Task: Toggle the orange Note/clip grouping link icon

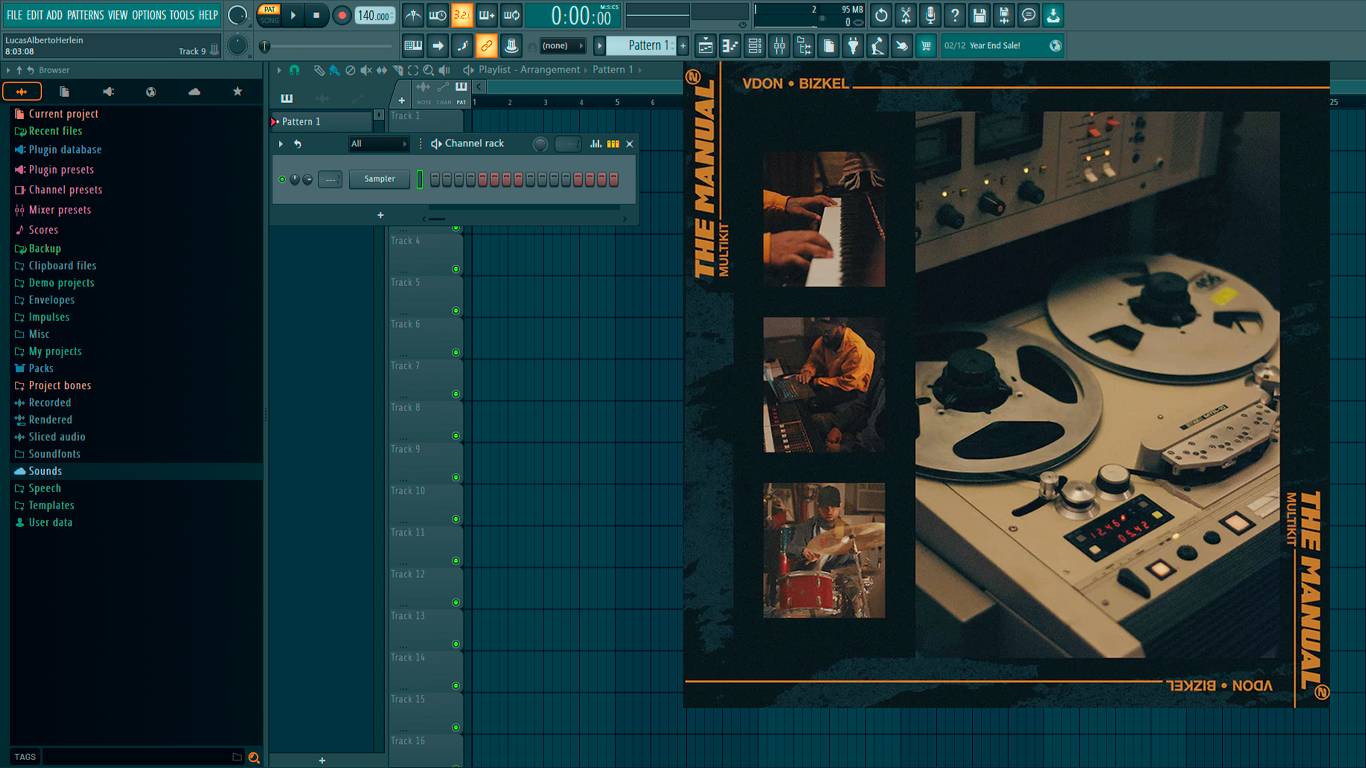Action: tap(487, 45)
